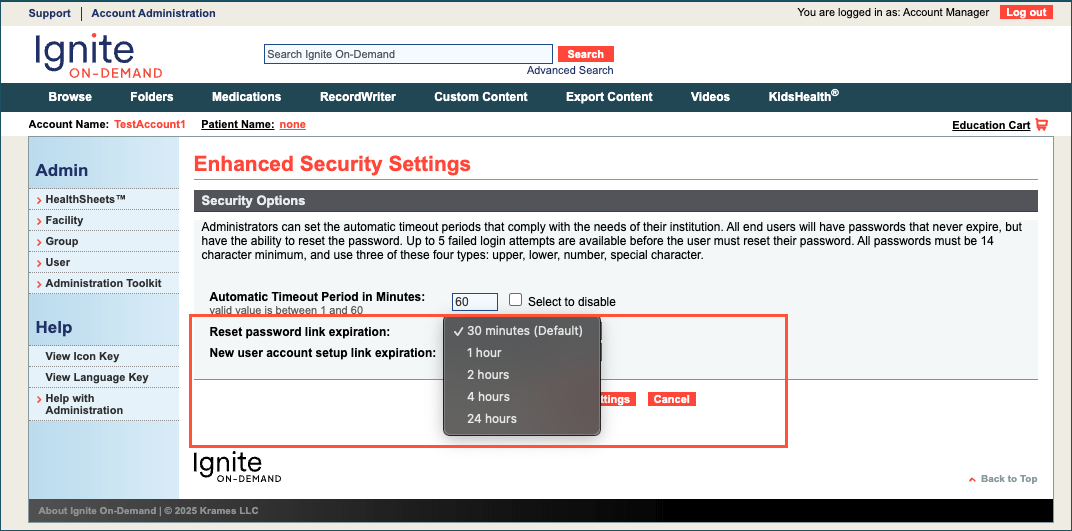The height and width of the screenshot is (531, 1072).
Task: Click the View Icon Key link
Action: [x=82, y=356]
